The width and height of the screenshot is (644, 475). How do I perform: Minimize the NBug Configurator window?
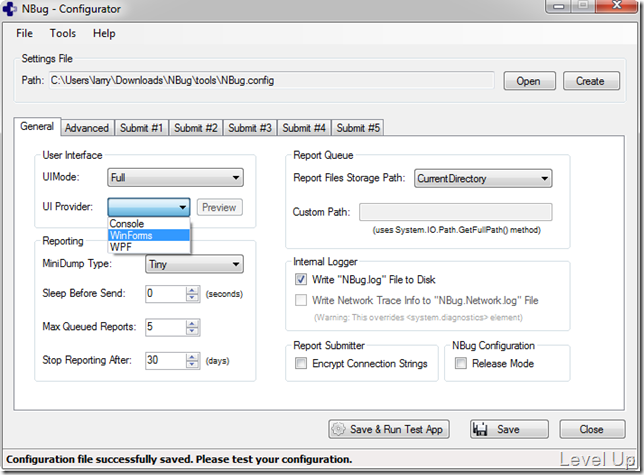(x=559, y=6)
